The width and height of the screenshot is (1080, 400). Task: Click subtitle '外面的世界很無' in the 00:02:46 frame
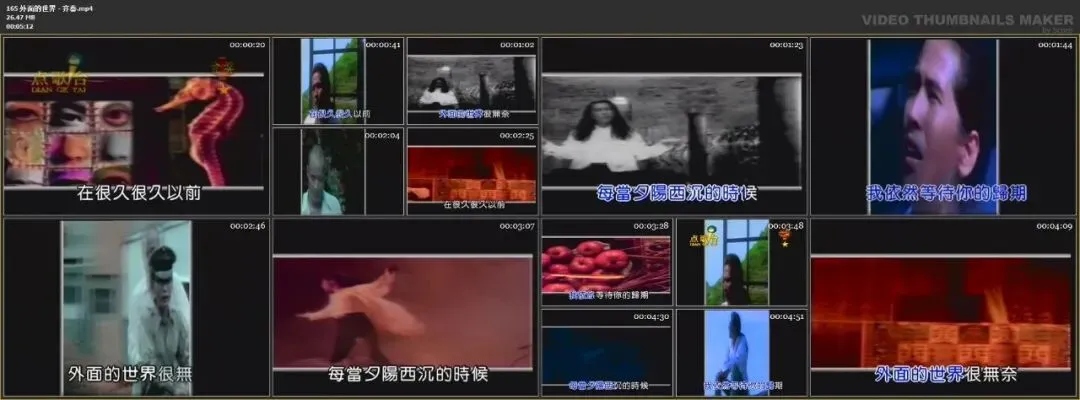coord(130,375)
